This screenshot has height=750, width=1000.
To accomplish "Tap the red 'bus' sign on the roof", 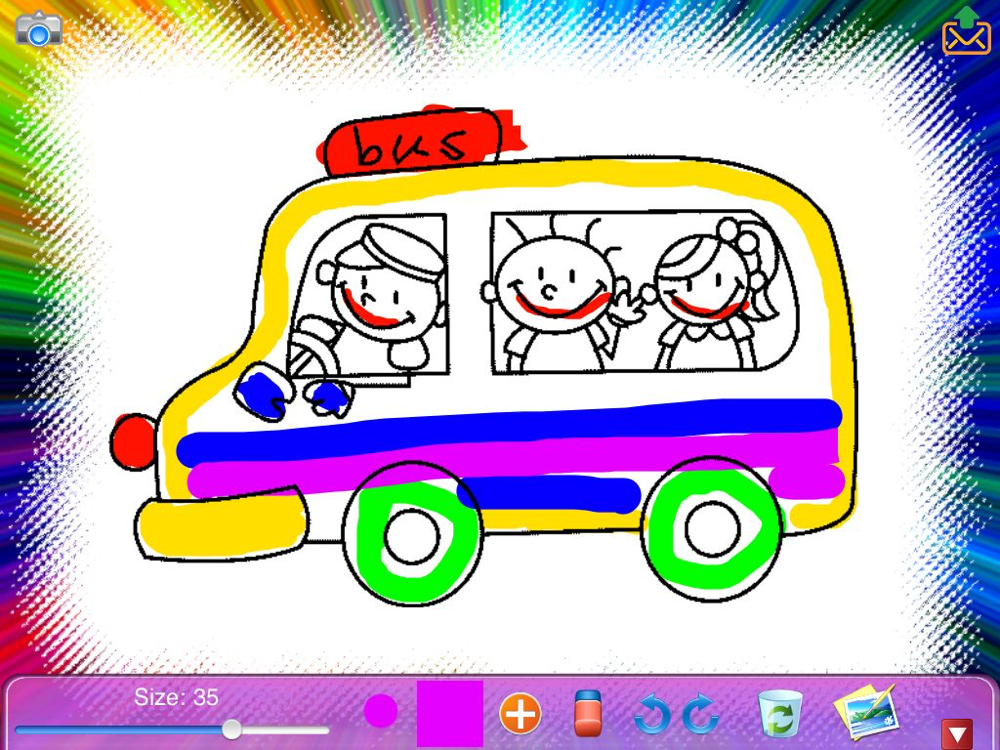I will coord(413,145).
